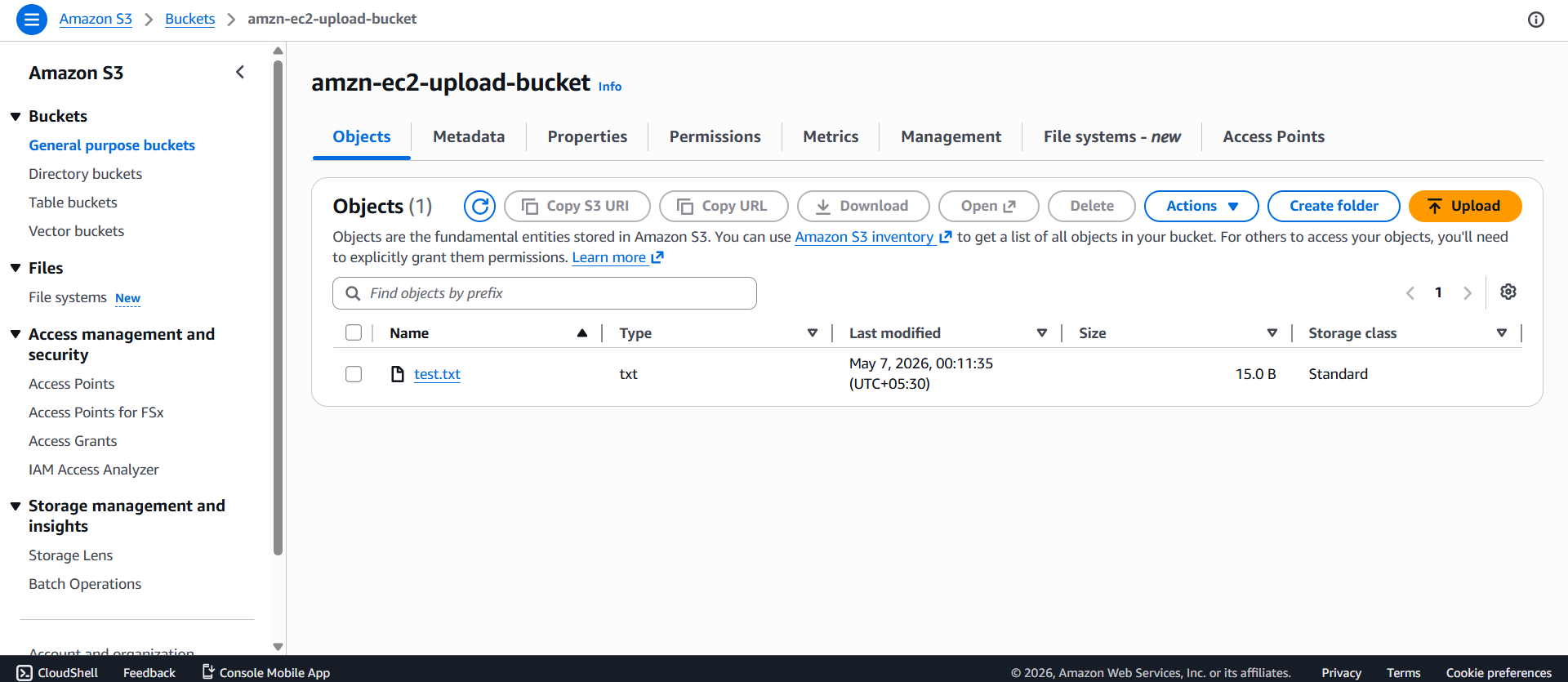Open Directory buckets in sidebar
This screenshot has width=1568, height=682.
(x=85, y=174)
